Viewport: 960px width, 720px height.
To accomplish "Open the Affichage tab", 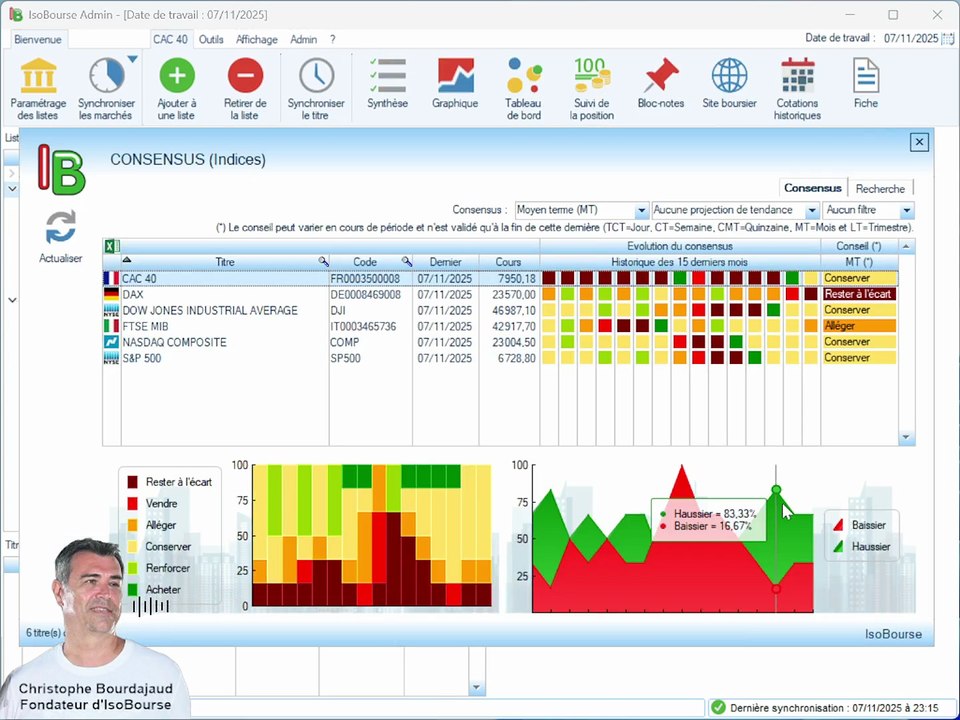I will pyautogui.click(x=257, y=39).
